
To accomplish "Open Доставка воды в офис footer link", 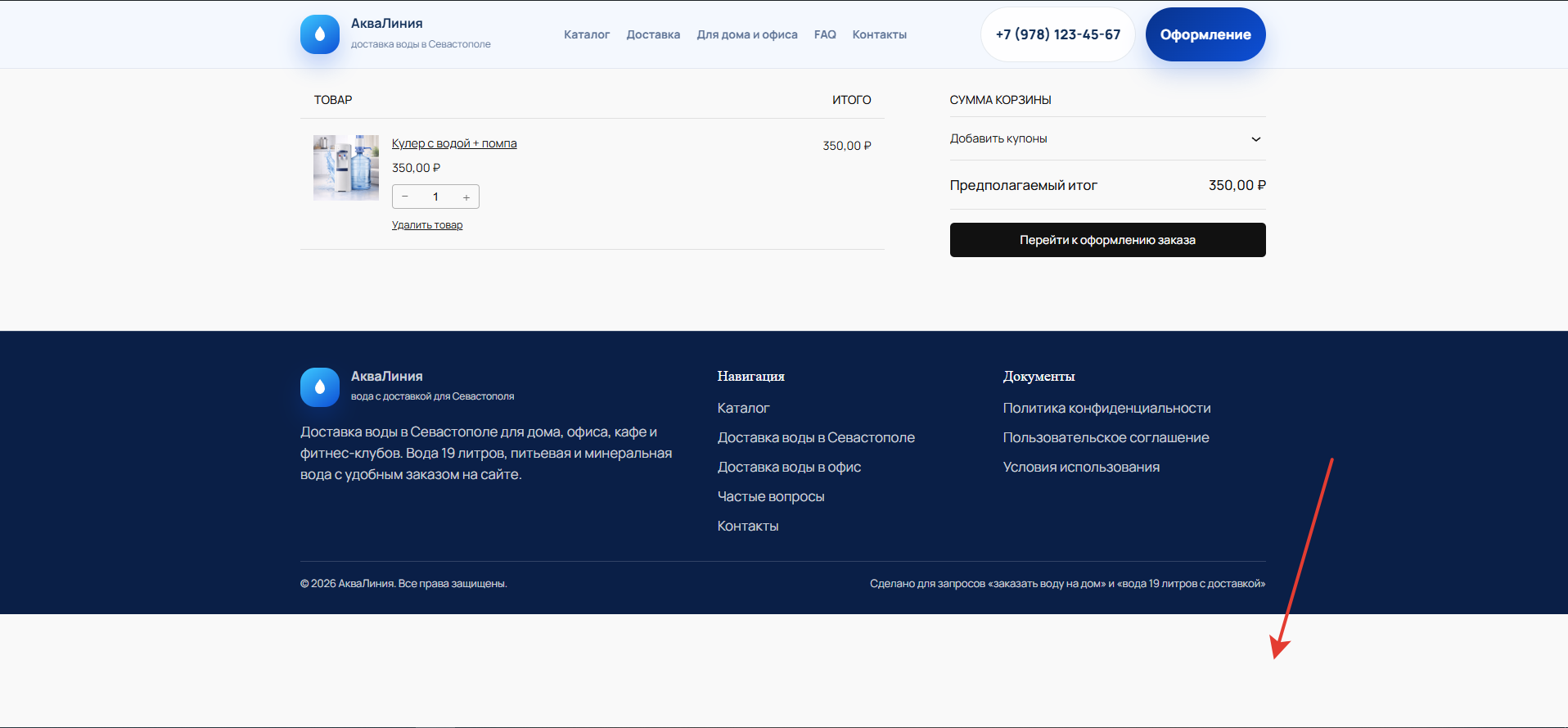I will click(x=789, y=467).
